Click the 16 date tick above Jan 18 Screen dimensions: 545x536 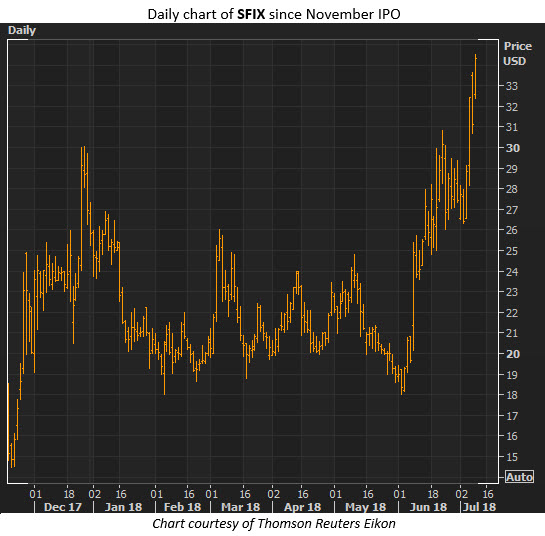coord(121,494)
